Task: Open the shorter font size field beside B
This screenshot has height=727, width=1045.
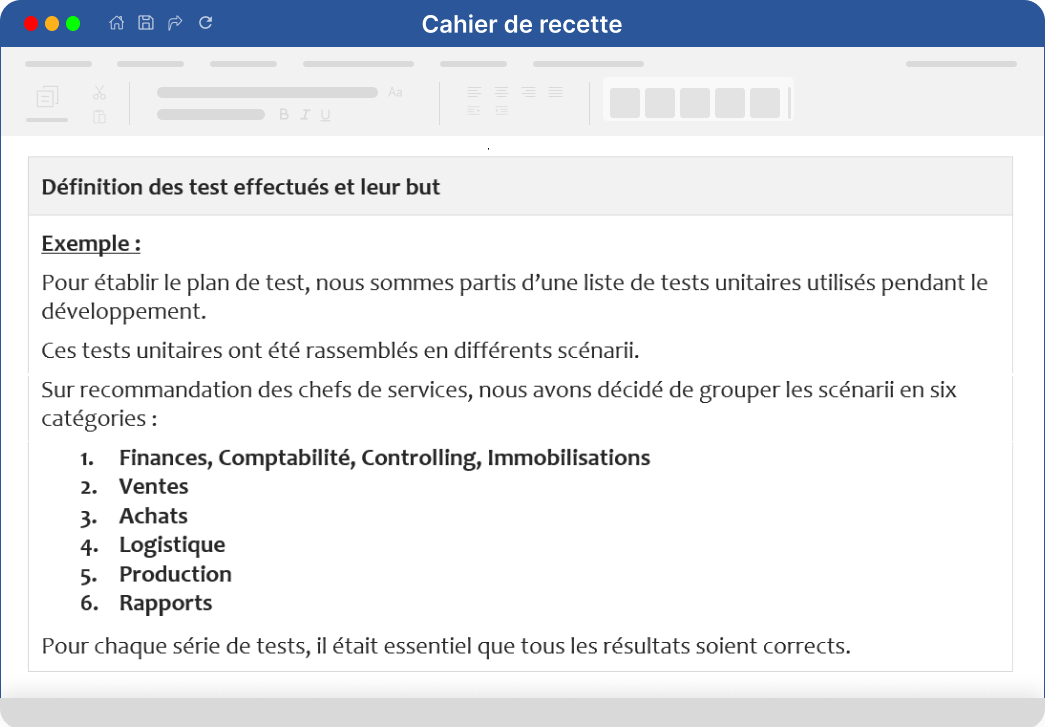Action: (x=211, y=115)
